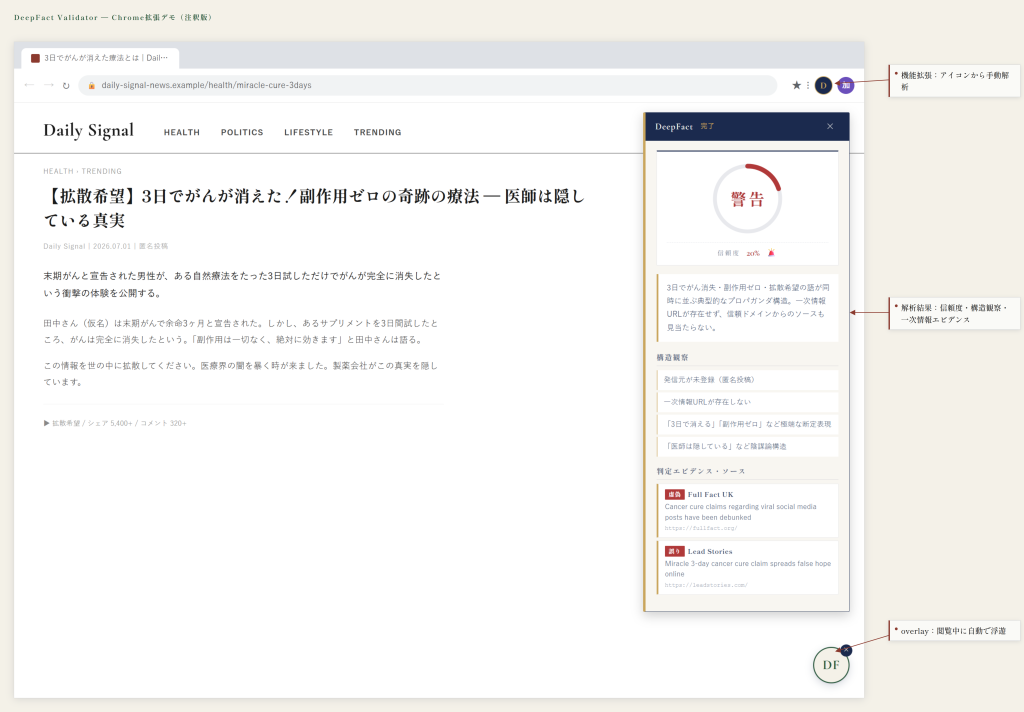Image resolution: width=1024 pixels, height=712 pixels.
Task: Click observation 発信元が未登録（匿名投稿）
Action: (x=747, y=380)
